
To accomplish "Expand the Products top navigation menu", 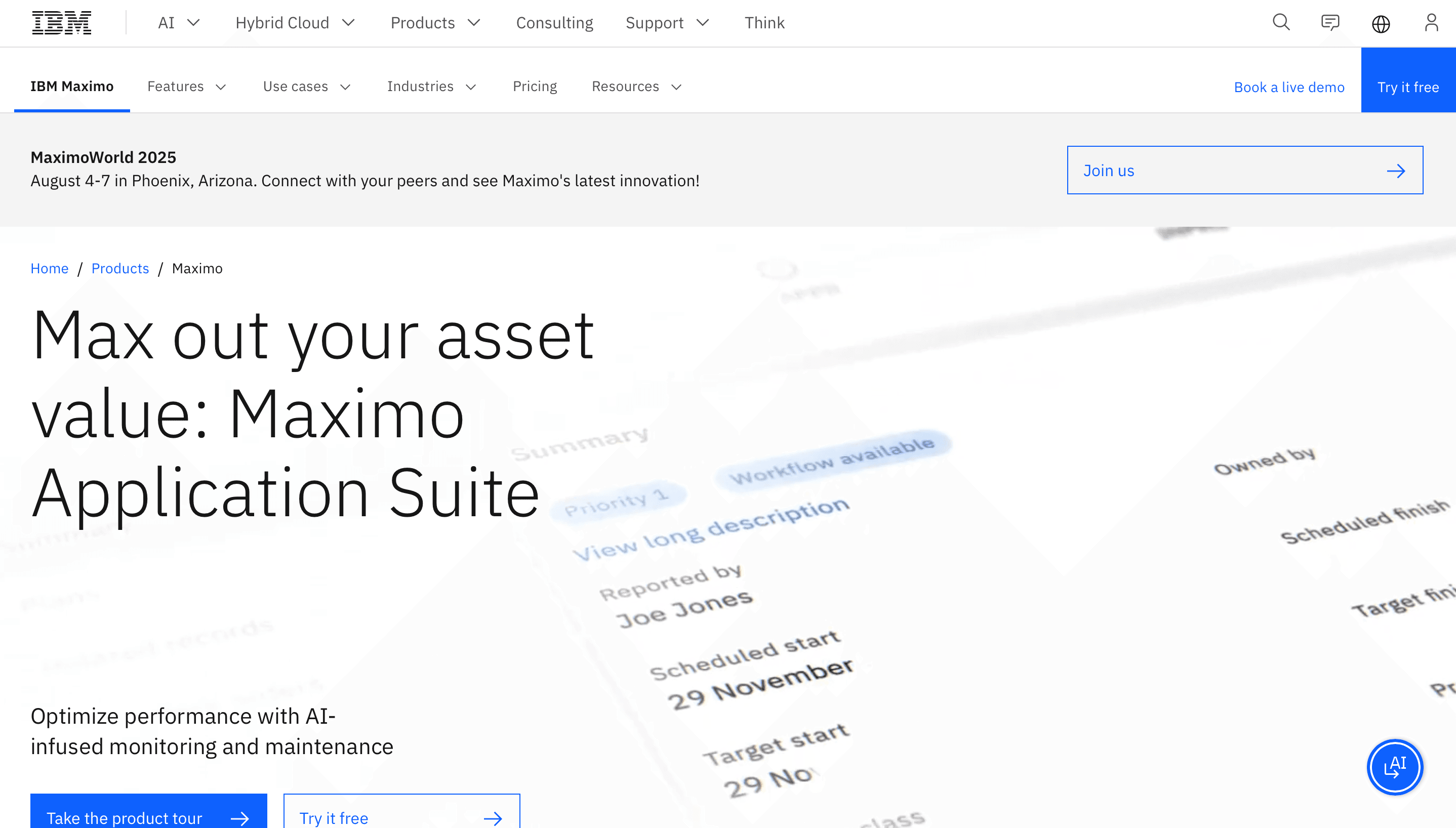I will 436,23.
